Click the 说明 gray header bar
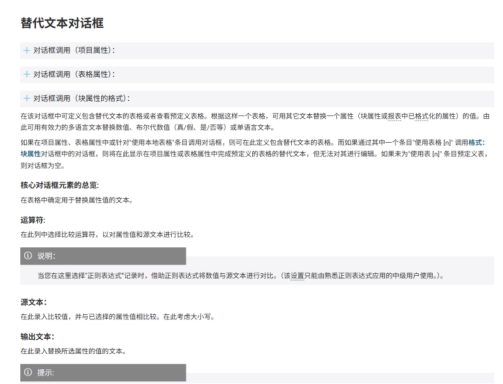This screenshot has width=503, height=384. 103,256
